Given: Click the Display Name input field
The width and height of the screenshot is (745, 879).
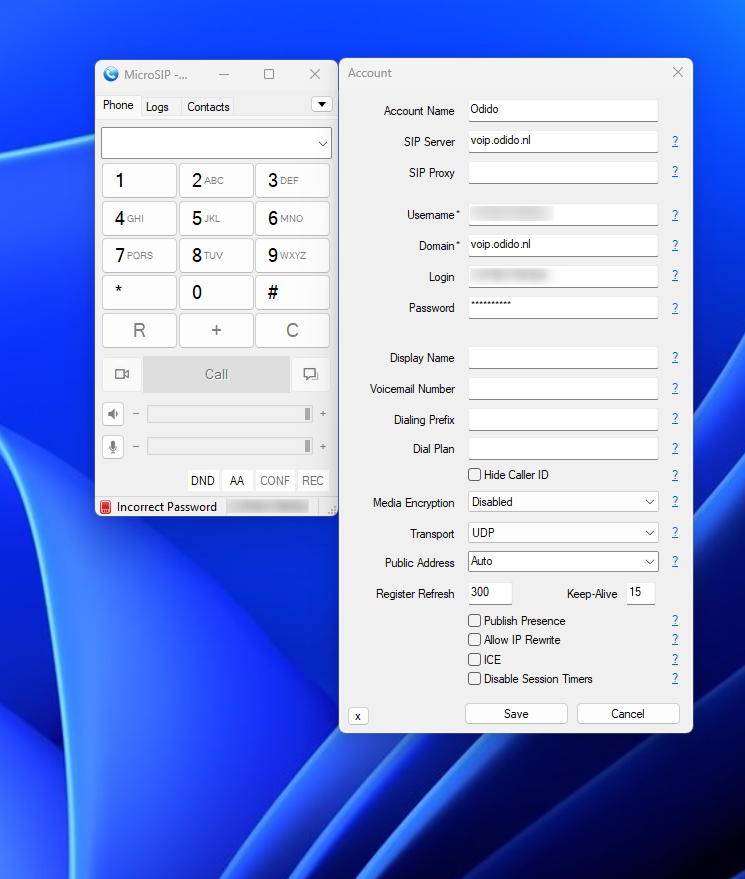Looking at the screenshot, I should click(x=563, y=357).
